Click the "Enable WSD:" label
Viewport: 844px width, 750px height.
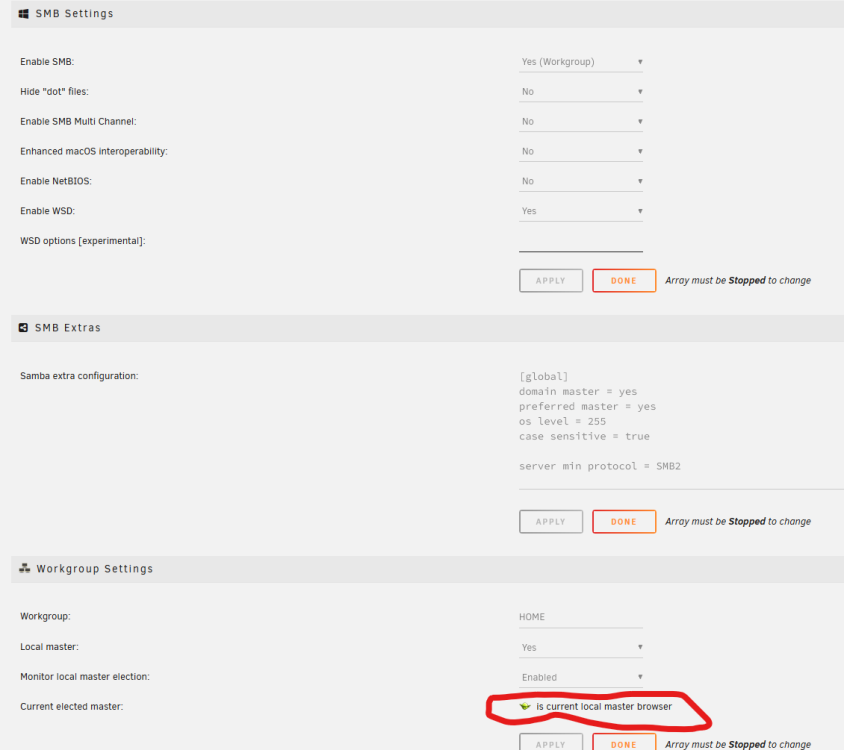click(x=47, y=211)
